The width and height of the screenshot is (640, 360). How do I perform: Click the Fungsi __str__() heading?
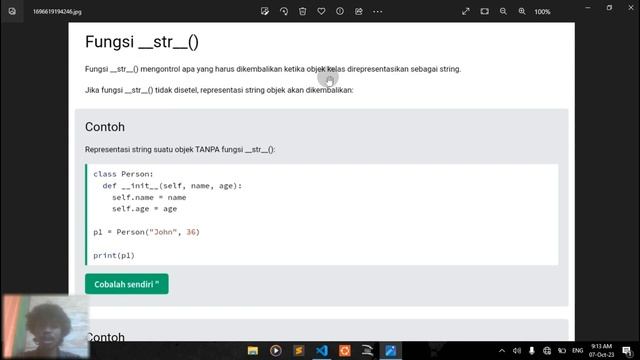[x=142, y=42]
